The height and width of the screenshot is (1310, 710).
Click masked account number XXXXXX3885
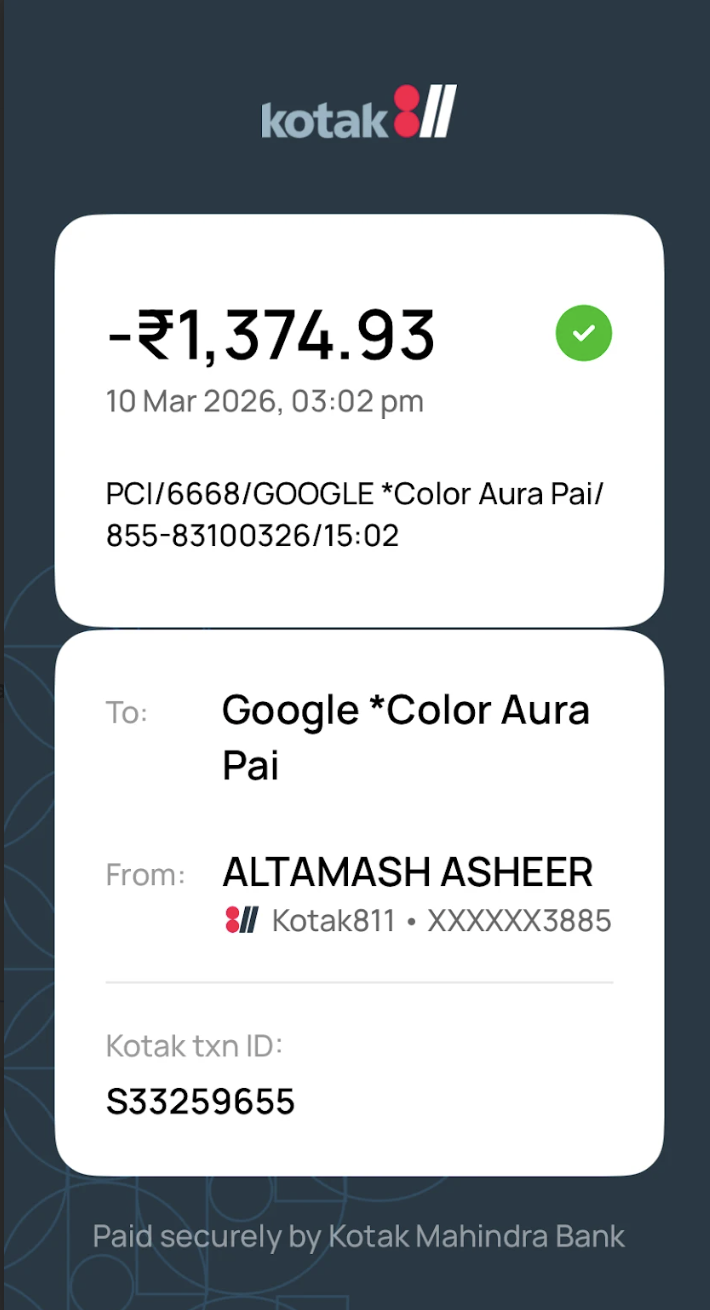[519, 920]
